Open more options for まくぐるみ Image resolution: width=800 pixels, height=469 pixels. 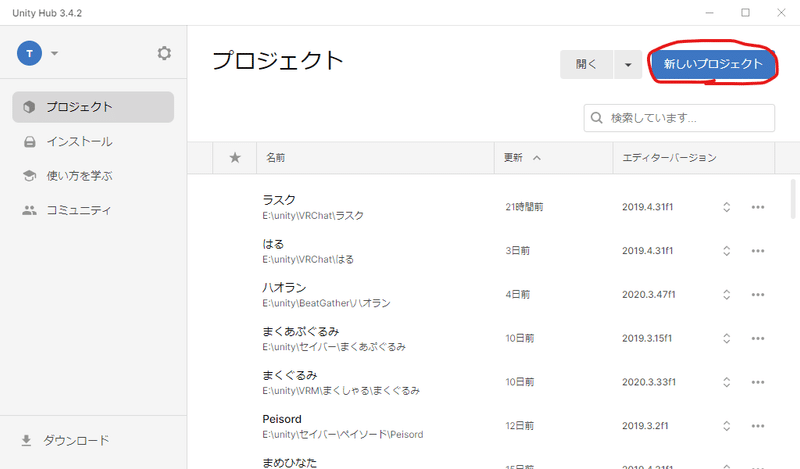click(x=758, y=382)
